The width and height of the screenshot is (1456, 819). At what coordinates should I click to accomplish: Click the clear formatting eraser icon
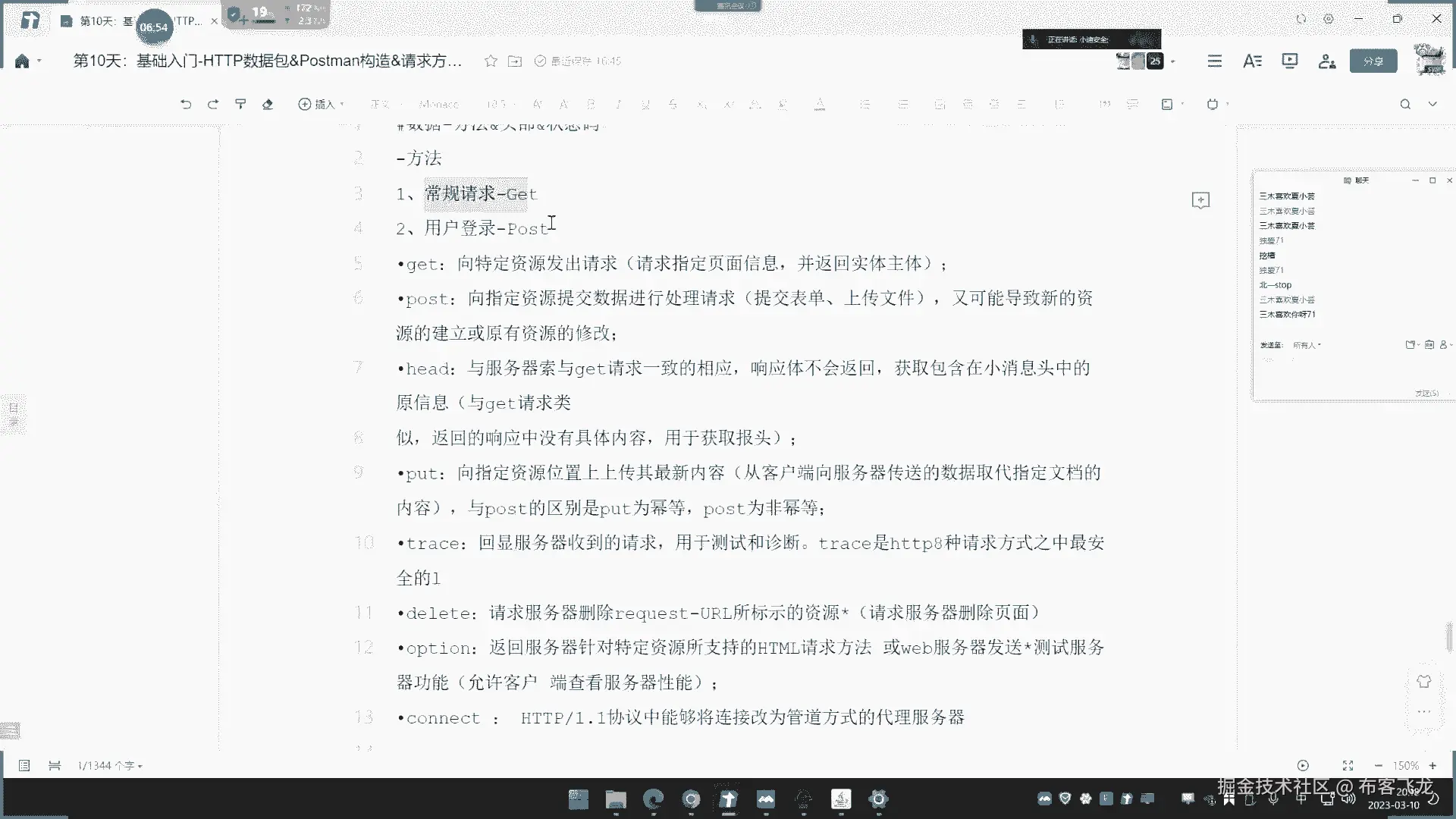[268, 105]
